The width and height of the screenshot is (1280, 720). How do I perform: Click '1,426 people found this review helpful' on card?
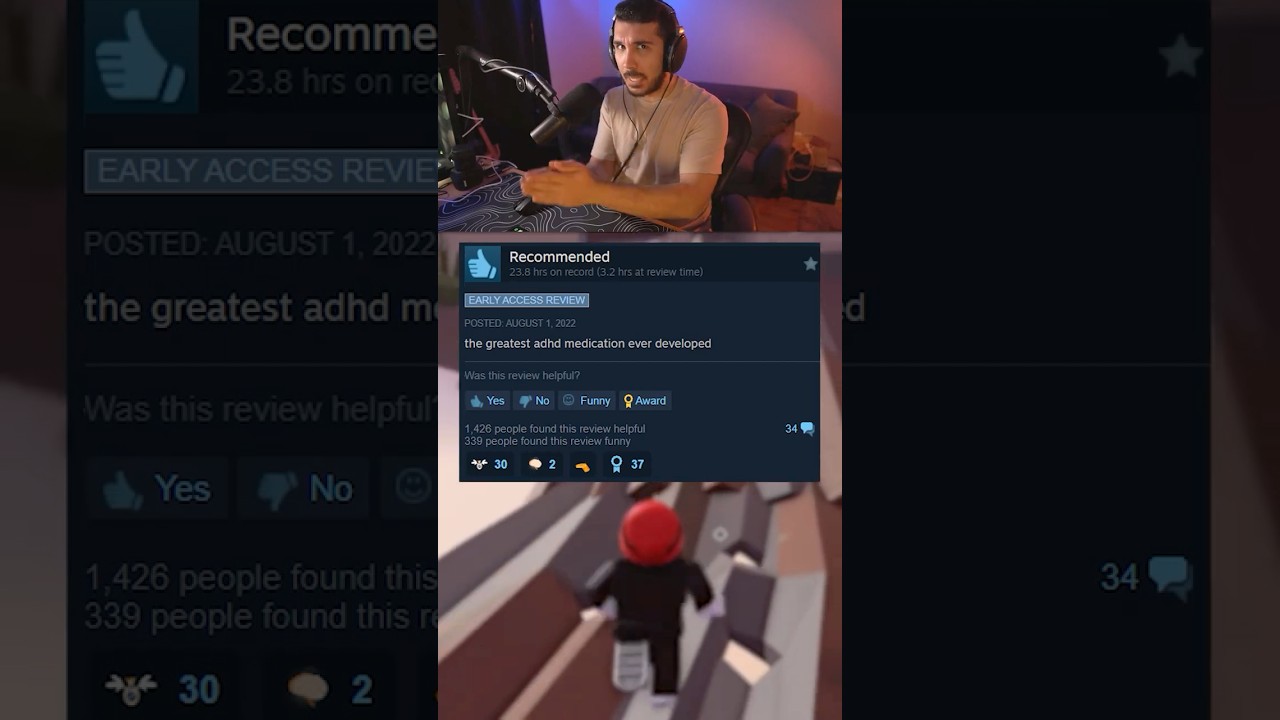coord(555,429)
